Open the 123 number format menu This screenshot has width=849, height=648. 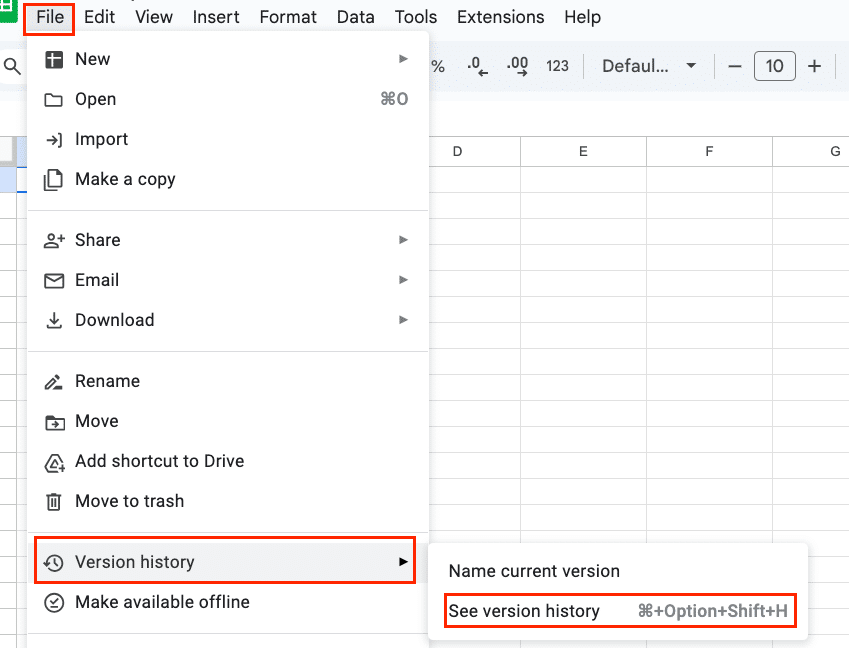557,66
